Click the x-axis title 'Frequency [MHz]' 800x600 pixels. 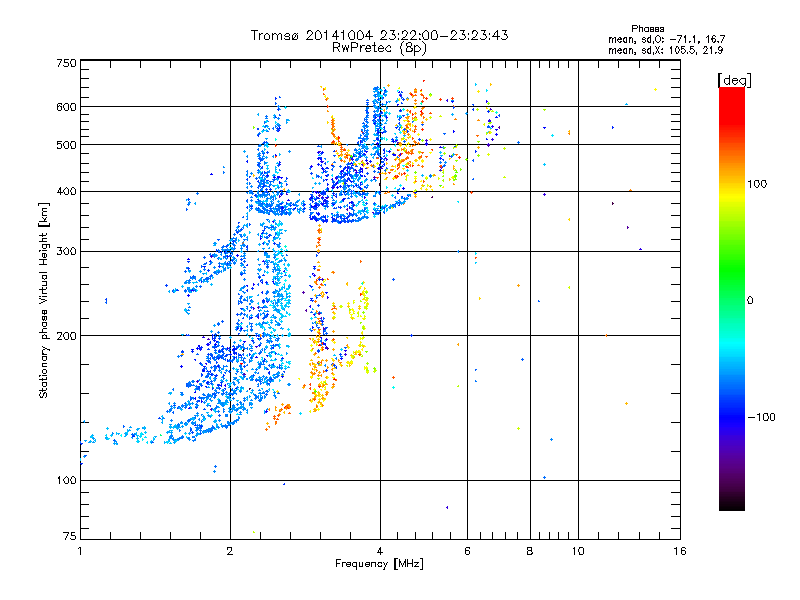click(x=379, y=564)
